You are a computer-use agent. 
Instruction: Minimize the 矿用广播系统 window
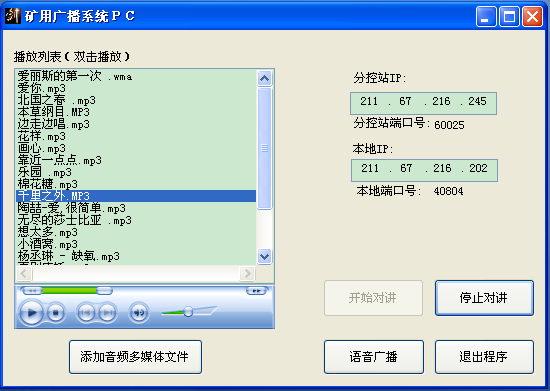[x=486, y=16]
